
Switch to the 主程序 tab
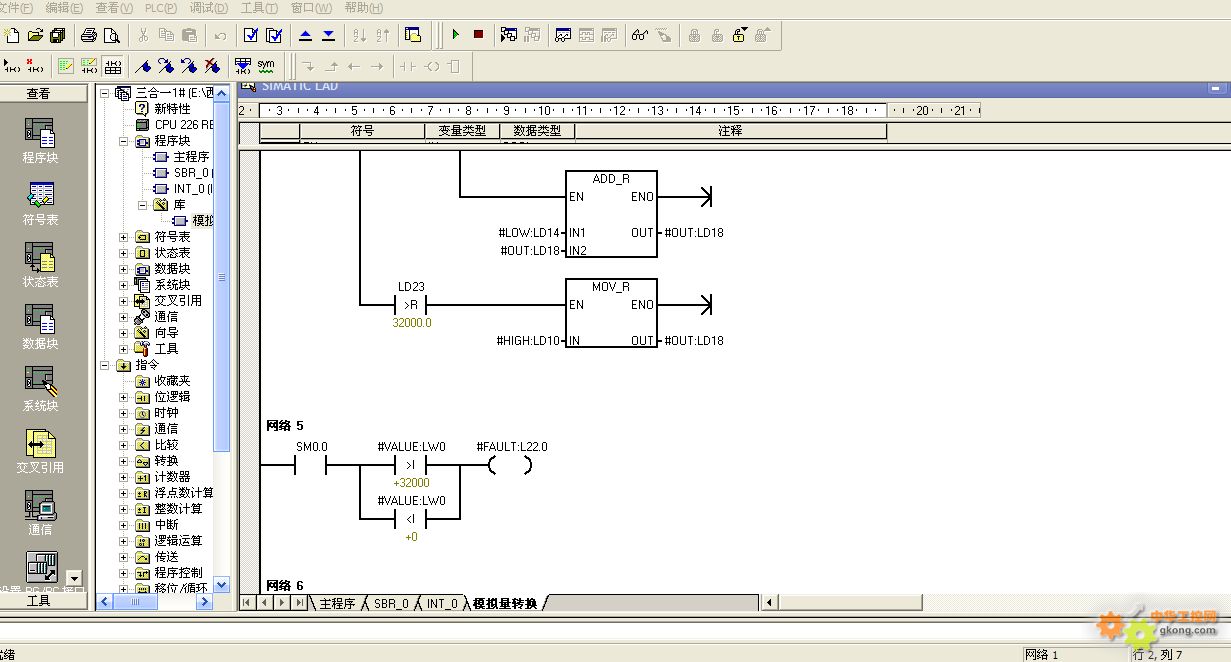[337, 603]
